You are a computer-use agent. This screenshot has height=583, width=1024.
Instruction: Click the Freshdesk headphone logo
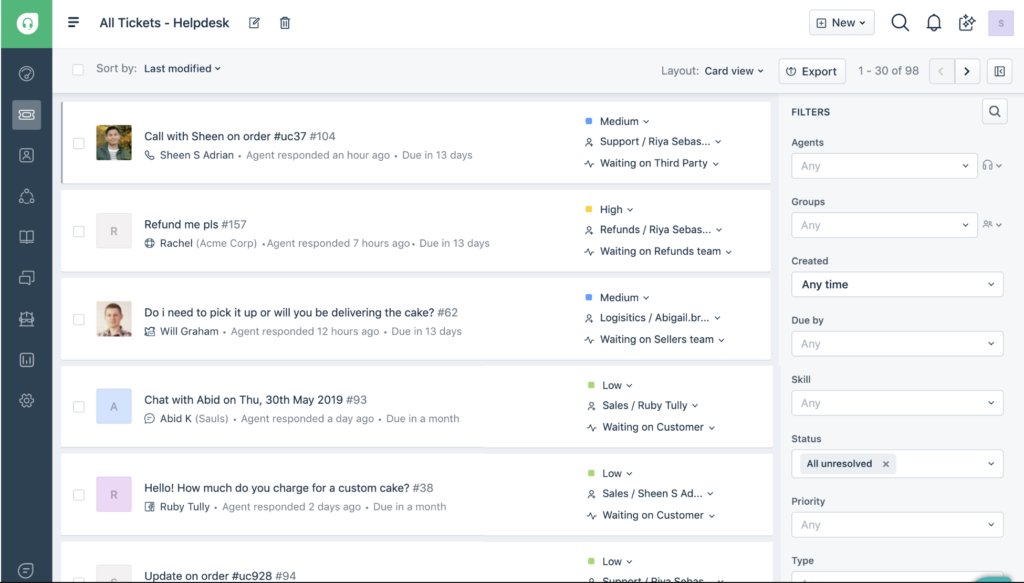(27, 24)
